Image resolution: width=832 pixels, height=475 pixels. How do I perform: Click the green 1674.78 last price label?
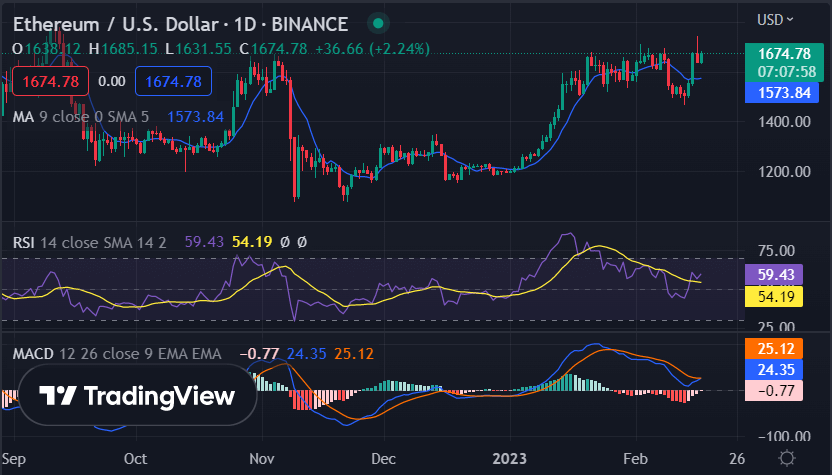(784, 54)
